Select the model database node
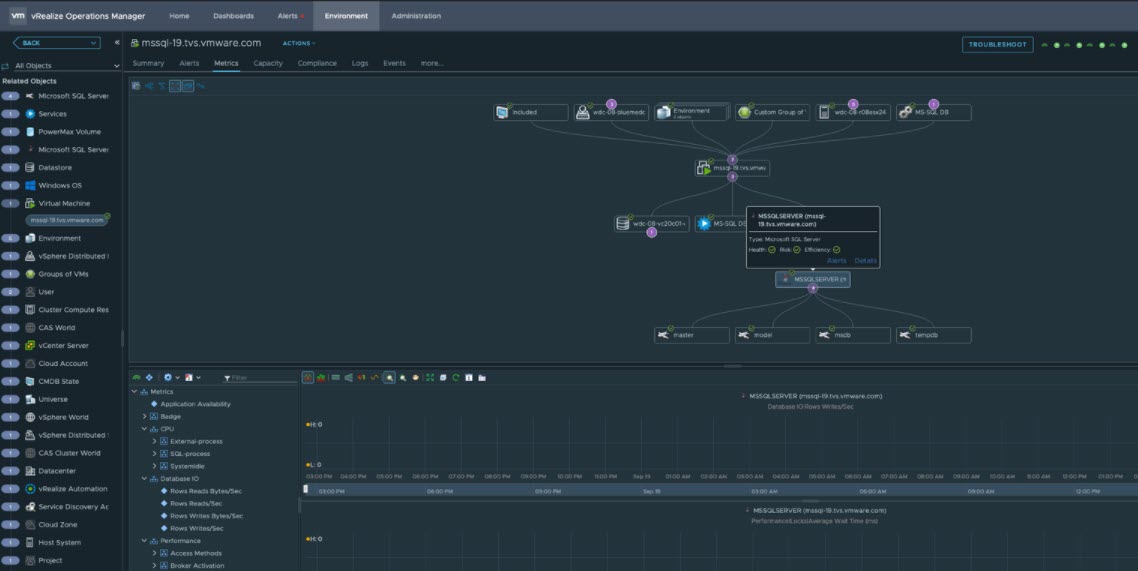Viewport: 1138px width, 571px height. (x=772, y=335)
